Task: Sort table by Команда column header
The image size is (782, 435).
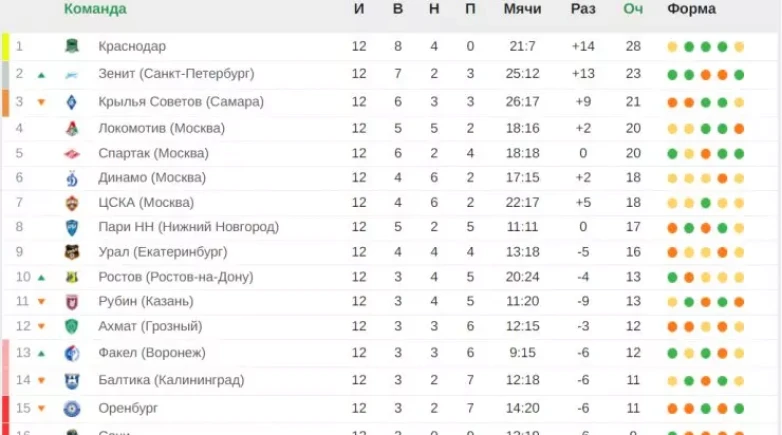Action: 95,9
